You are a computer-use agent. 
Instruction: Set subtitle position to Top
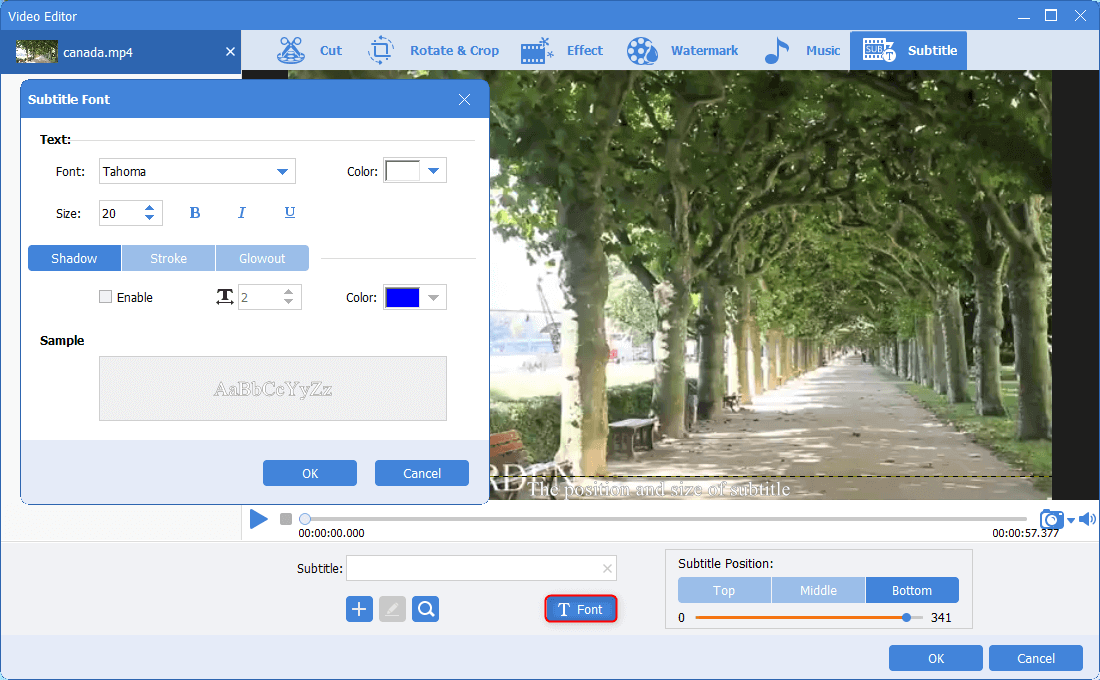click(724, 590)
